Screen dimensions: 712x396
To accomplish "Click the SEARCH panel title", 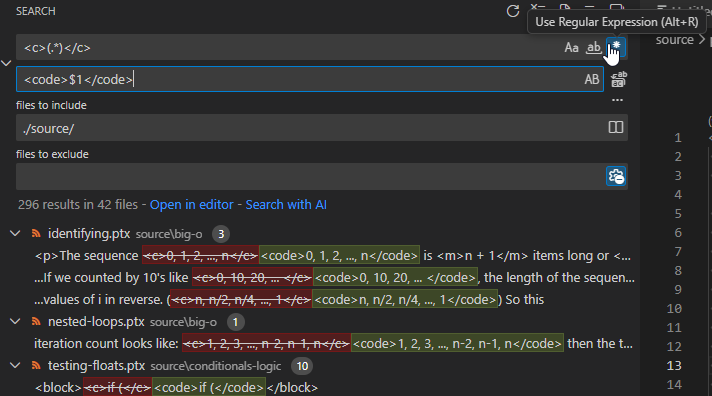I will click(36, 11).
